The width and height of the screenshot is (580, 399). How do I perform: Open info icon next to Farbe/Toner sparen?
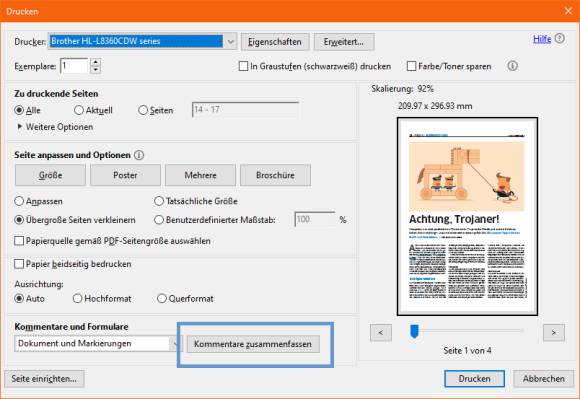click(512, 66)
